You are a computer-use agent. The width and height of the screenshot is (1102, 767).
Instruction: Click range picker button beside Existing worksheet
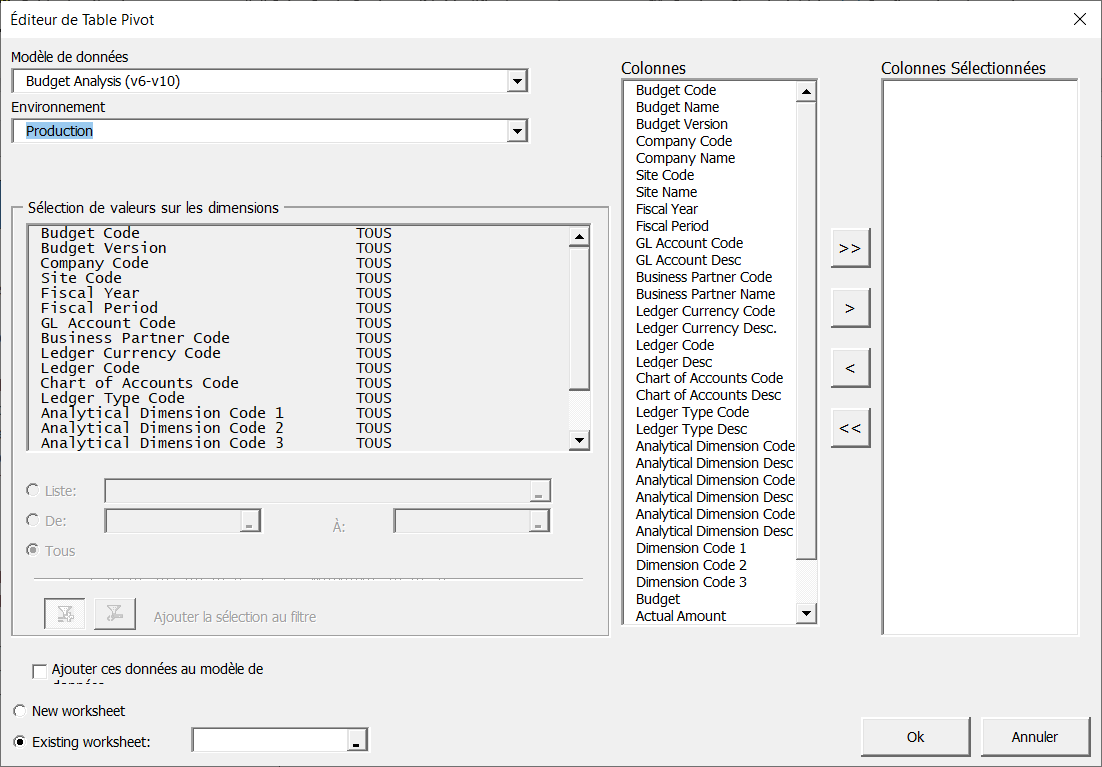point(357,741)
